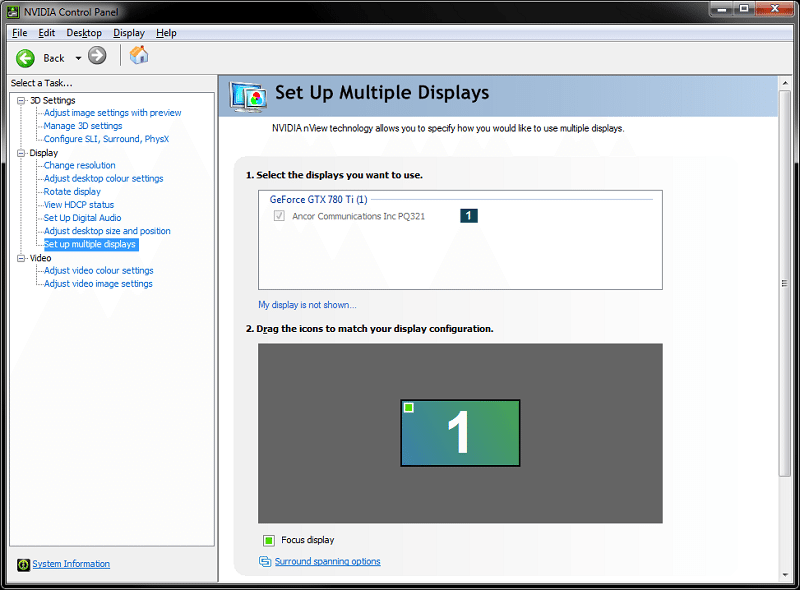This screenshot has height=590, width=800.
Task: Click the Video category label
Action: tap(40, 258)
